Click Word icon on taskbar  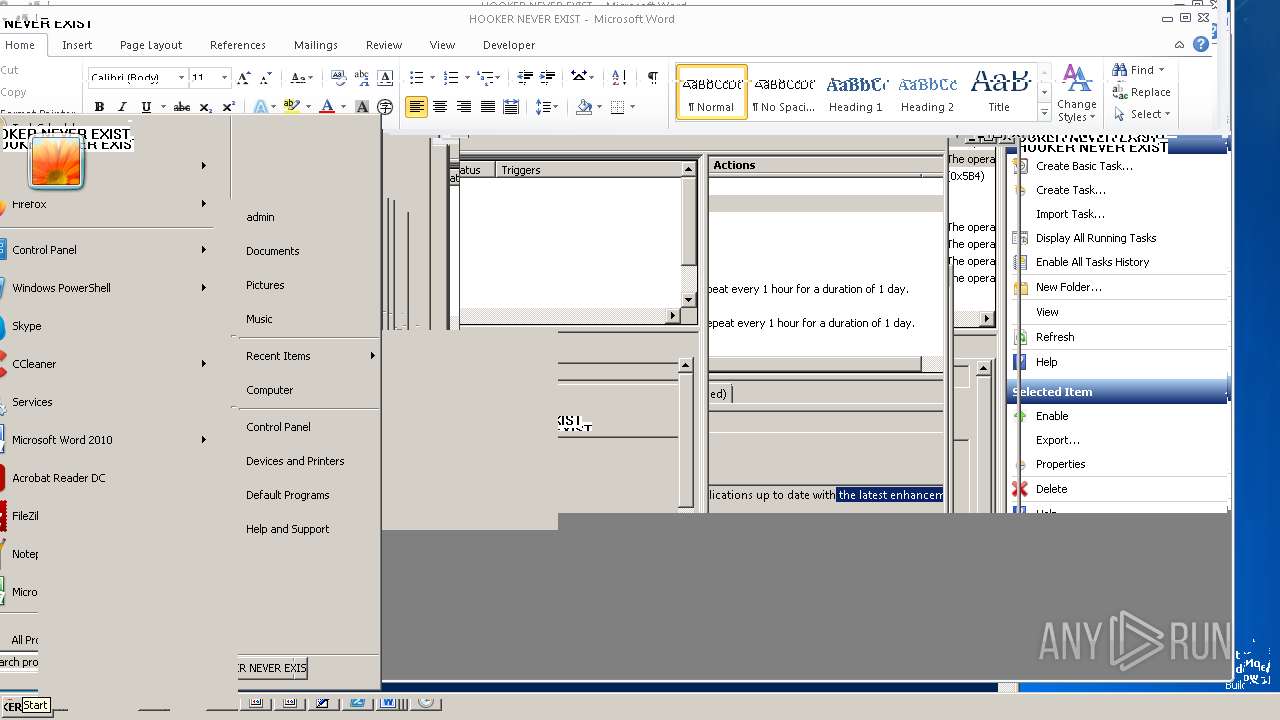[388, 703]
